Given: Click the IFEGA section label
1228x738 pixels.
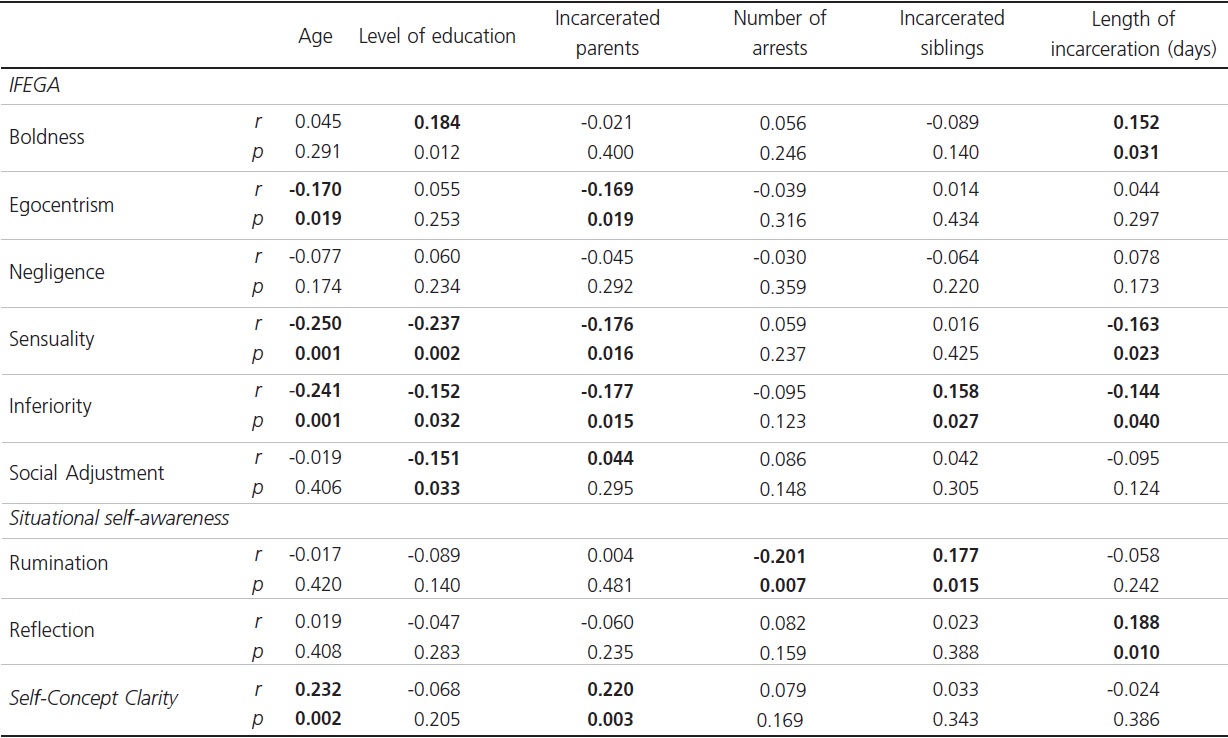Looking at the screenshot, I should 35,86.
